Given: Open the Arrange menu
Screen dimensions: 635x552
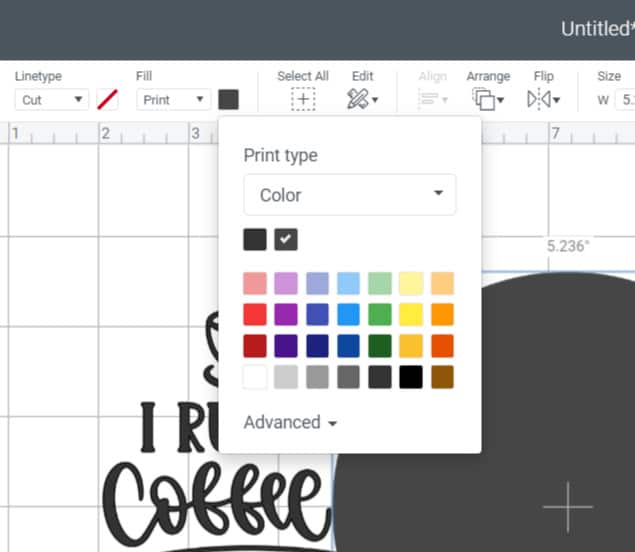Looking at the screenshot, I should click(x=488, y=99).
